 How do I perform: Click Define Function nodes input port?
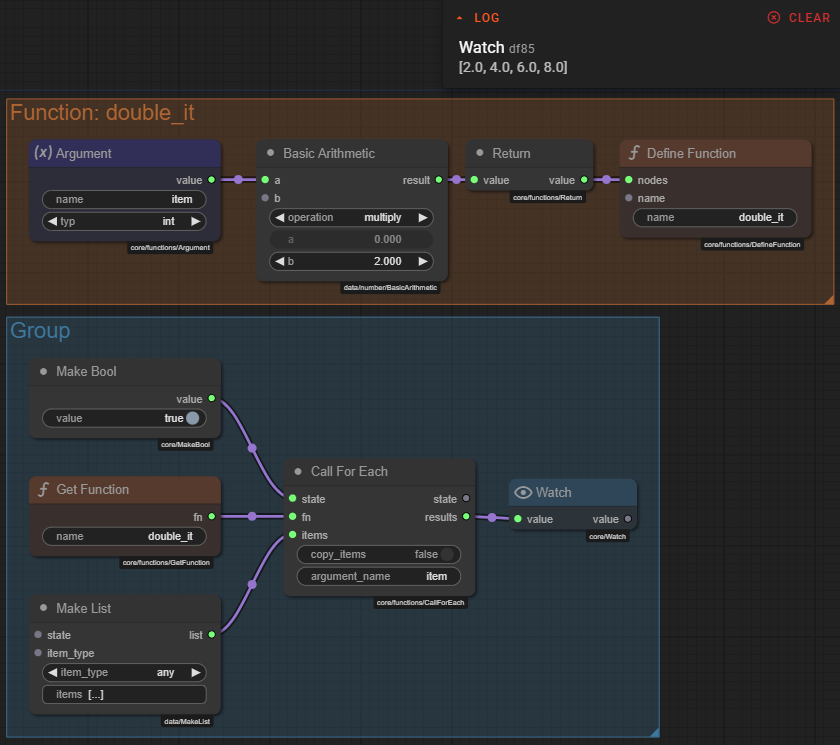coord(628,179)
